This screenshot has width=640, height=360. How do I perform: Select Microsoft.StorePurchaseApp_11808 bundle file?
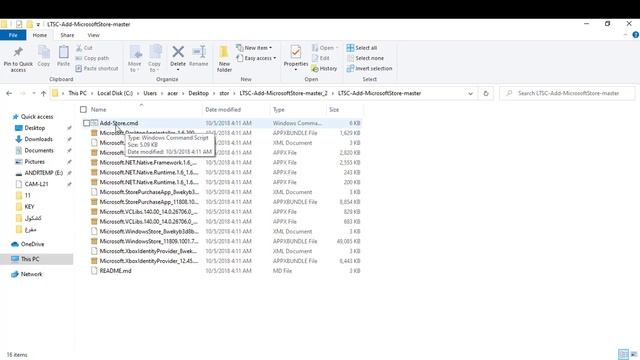149,202
